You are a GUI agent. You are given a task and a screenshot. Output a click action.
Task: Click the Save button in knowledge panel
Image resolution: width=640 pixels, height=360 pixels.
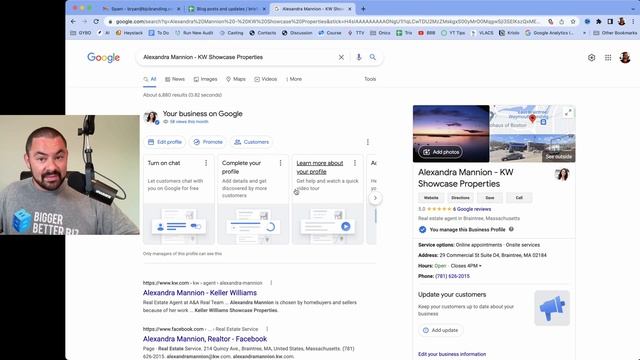pos(490,198)
